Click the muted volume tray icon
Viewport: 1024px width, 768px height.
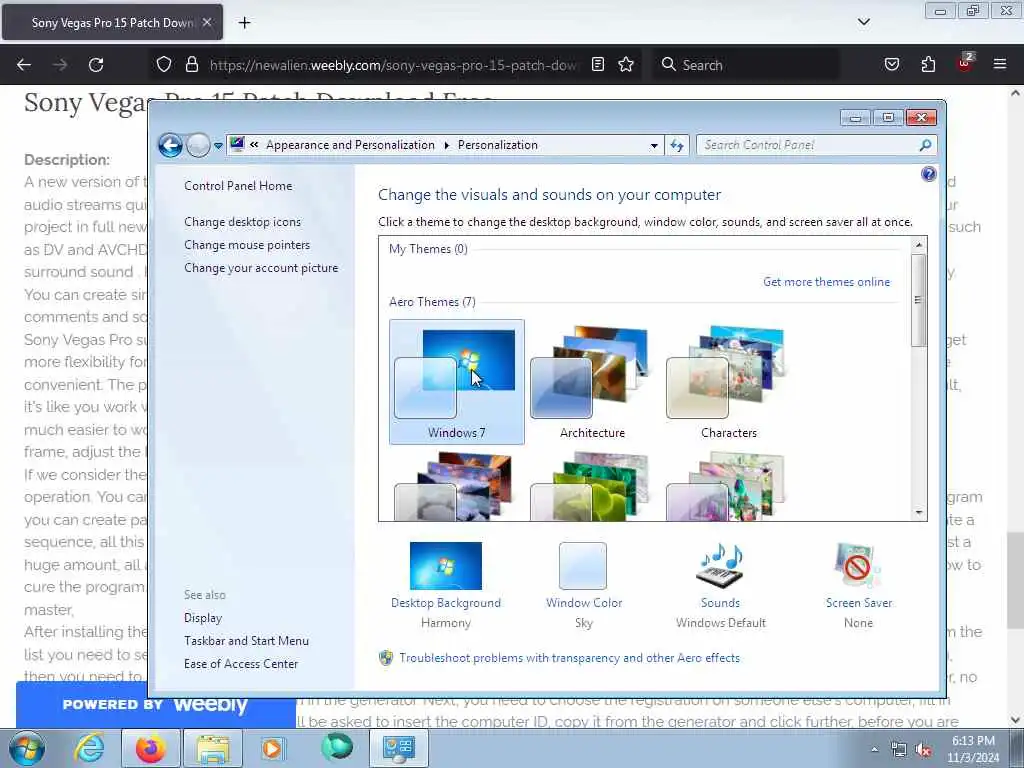point(923,750)
